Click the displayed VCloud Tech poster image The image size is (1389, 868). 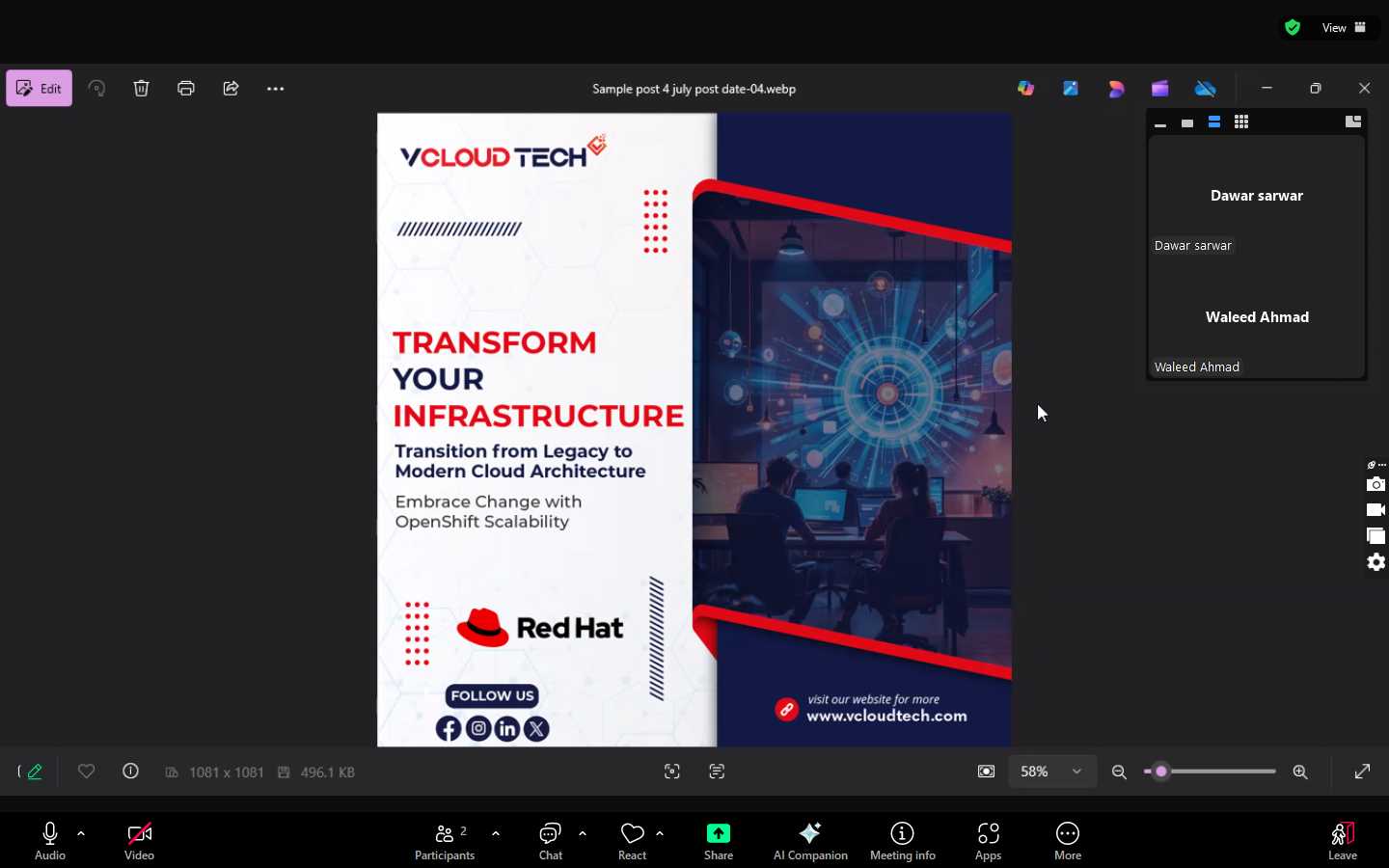pos(694,430)
